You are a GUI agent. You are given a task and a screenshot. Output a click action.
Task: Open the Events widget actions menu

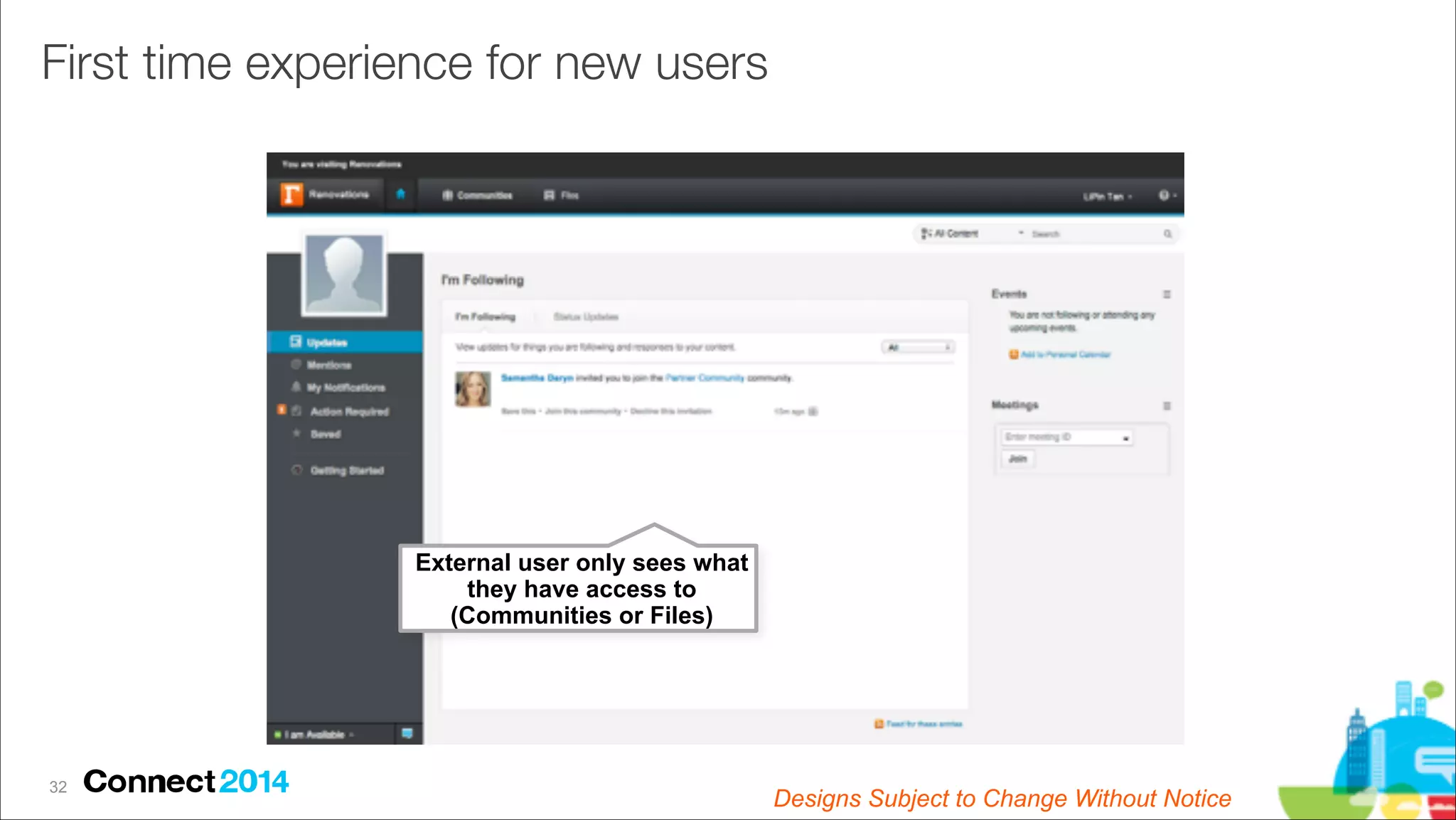pyautogui.click(x=1167, y=294)
